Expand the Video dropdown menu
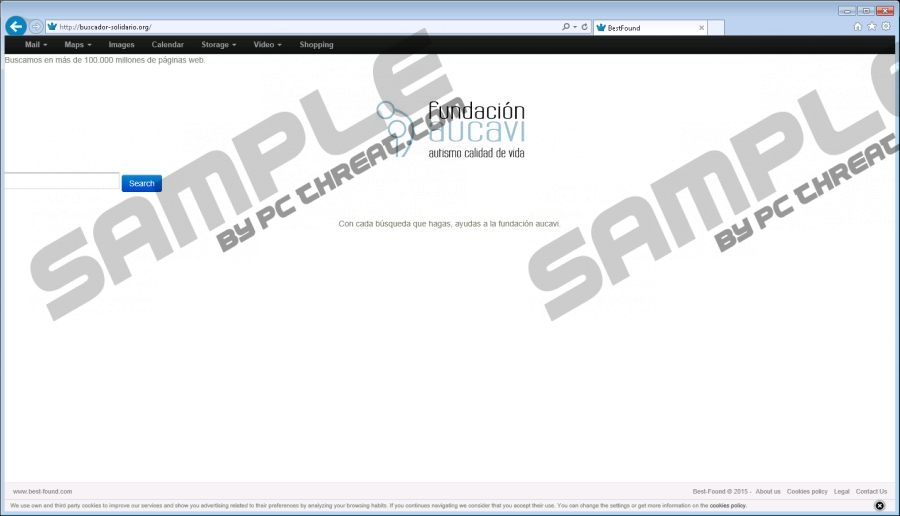The height and width of the screenshot is (516, 900). [267, 45]
